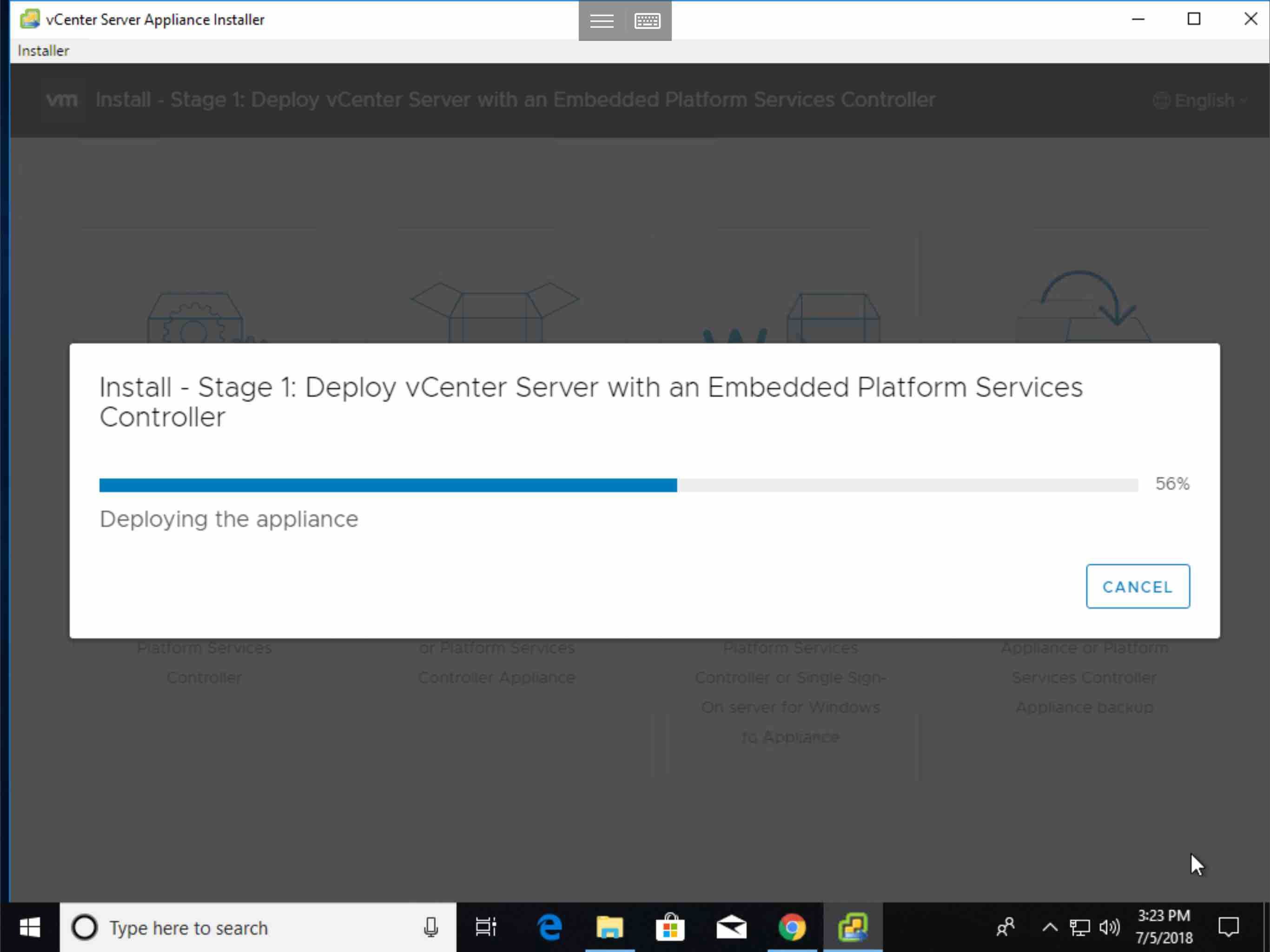
Task: Open the English language dropdown
Action: 1200,100
